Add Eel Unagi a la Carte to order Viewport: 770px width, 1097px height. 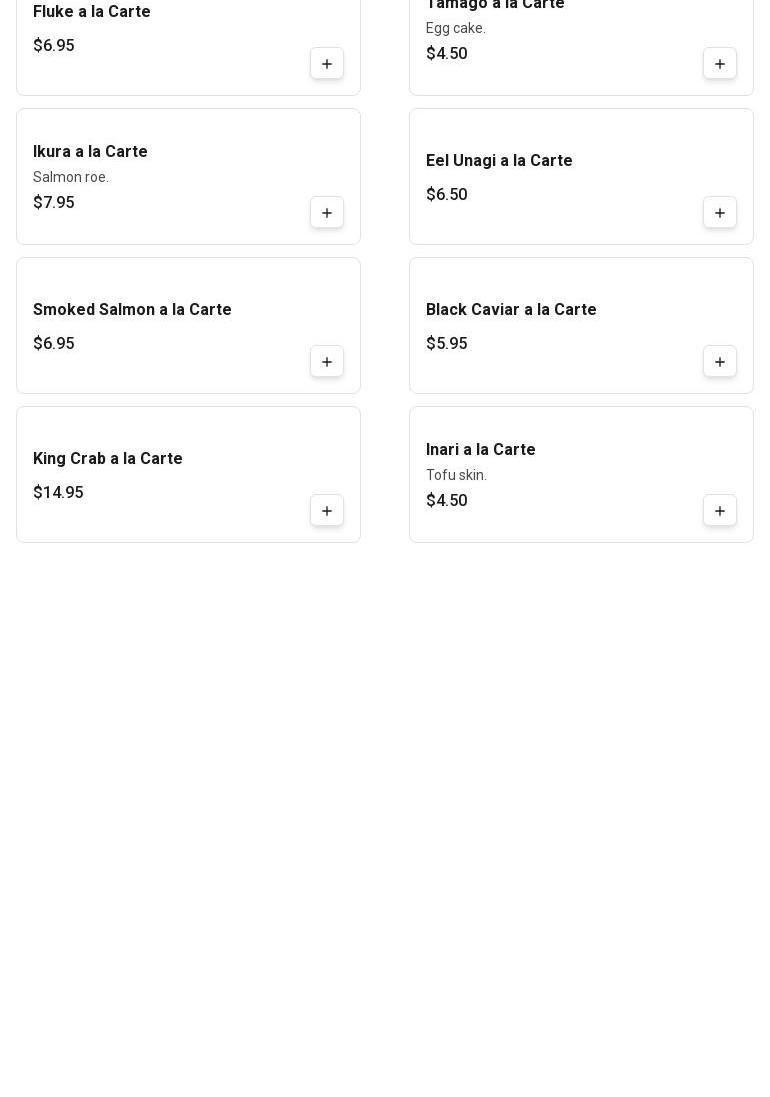(720, 213)
